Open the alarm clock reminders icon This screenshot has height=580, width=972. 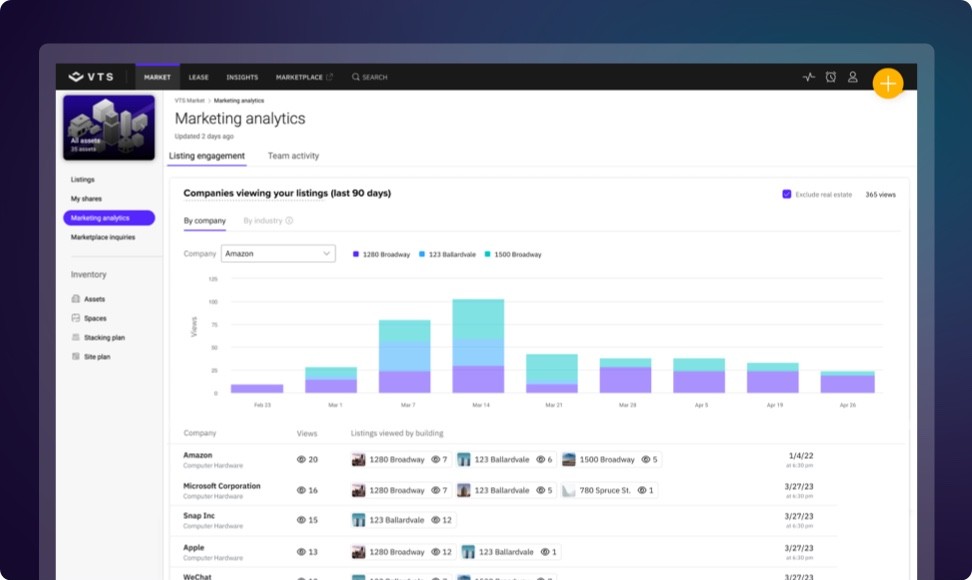coord(830,77)
